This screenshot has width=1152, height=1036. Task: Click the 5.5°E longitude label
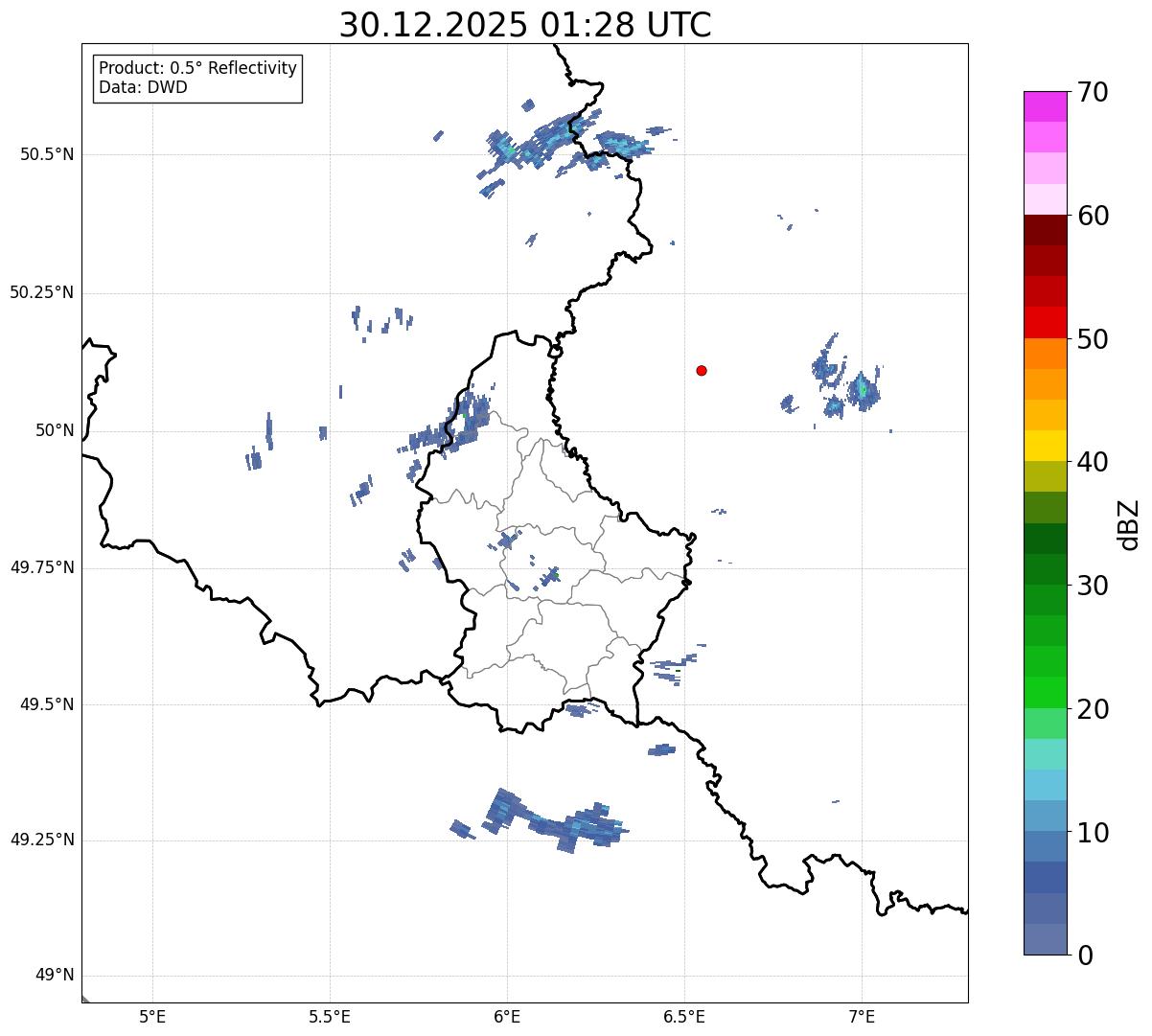tap(330, 1016)
